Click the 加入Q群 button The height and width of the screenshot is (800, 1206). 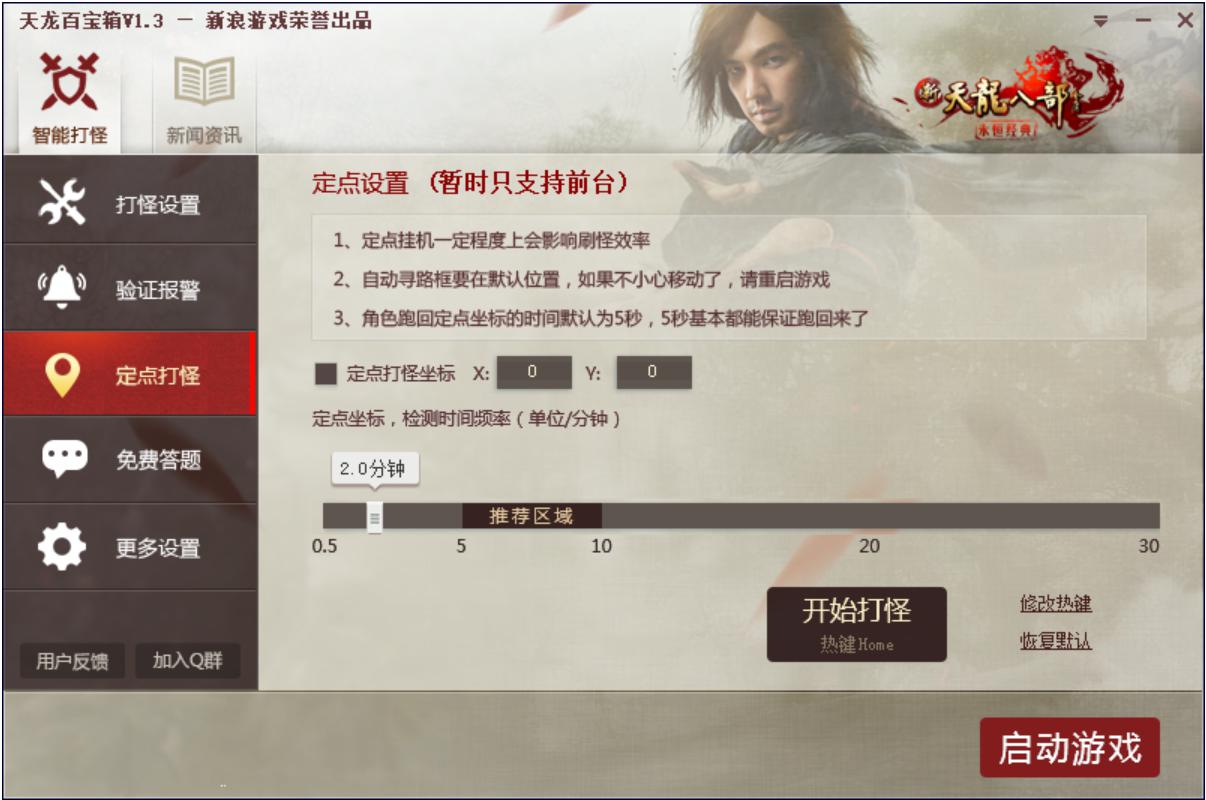(x=188, y=661)
